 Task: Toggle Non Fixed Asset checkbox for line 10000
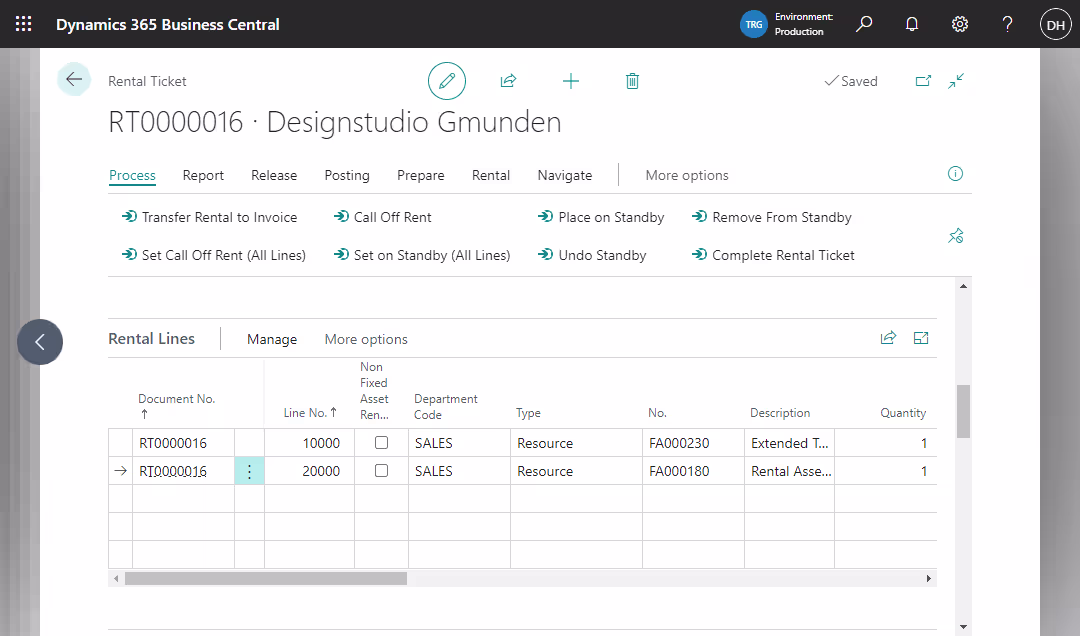pos(382,443)
